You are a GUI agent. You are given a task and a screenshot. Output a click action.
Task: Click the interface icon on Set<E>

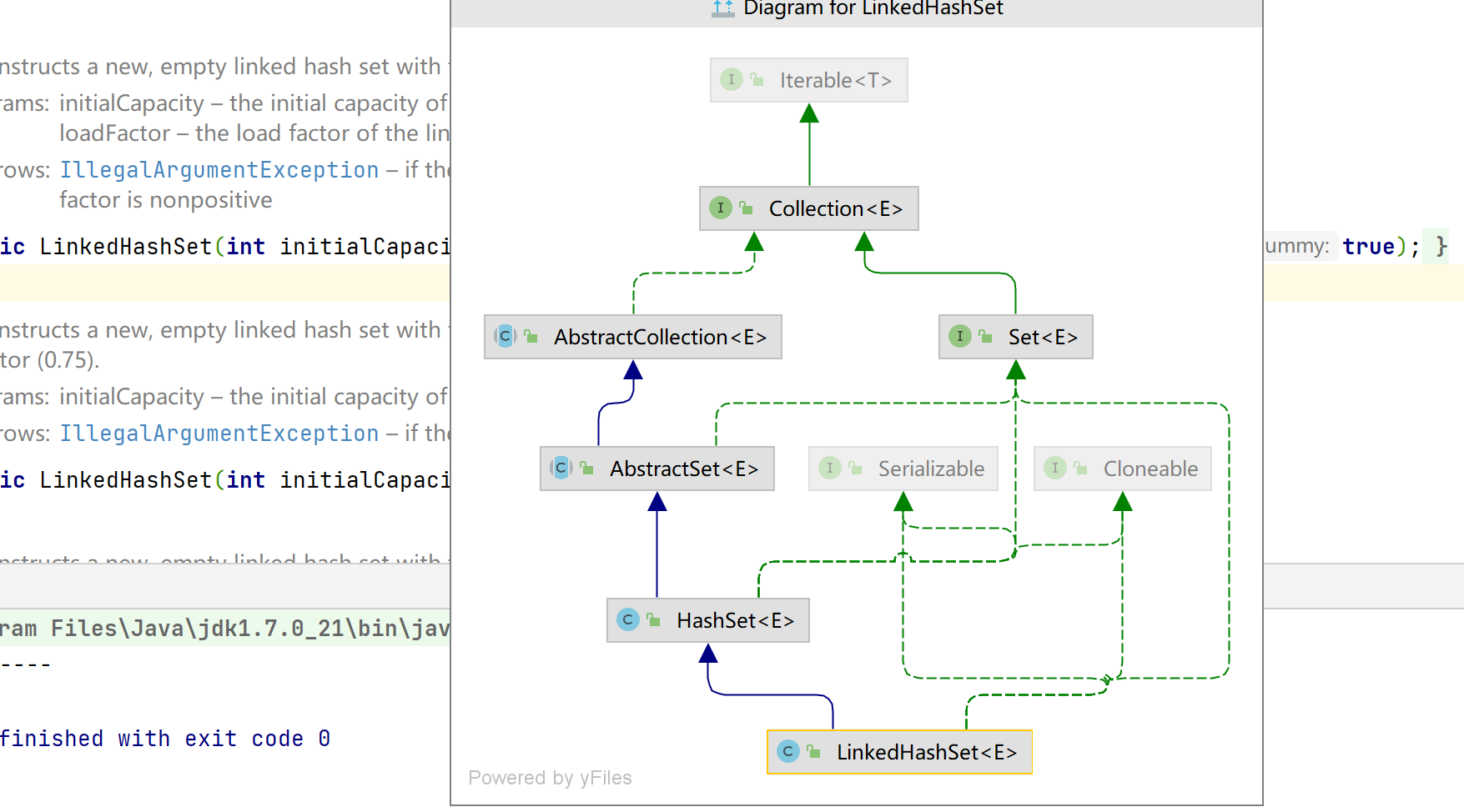[x=960, y=336]
